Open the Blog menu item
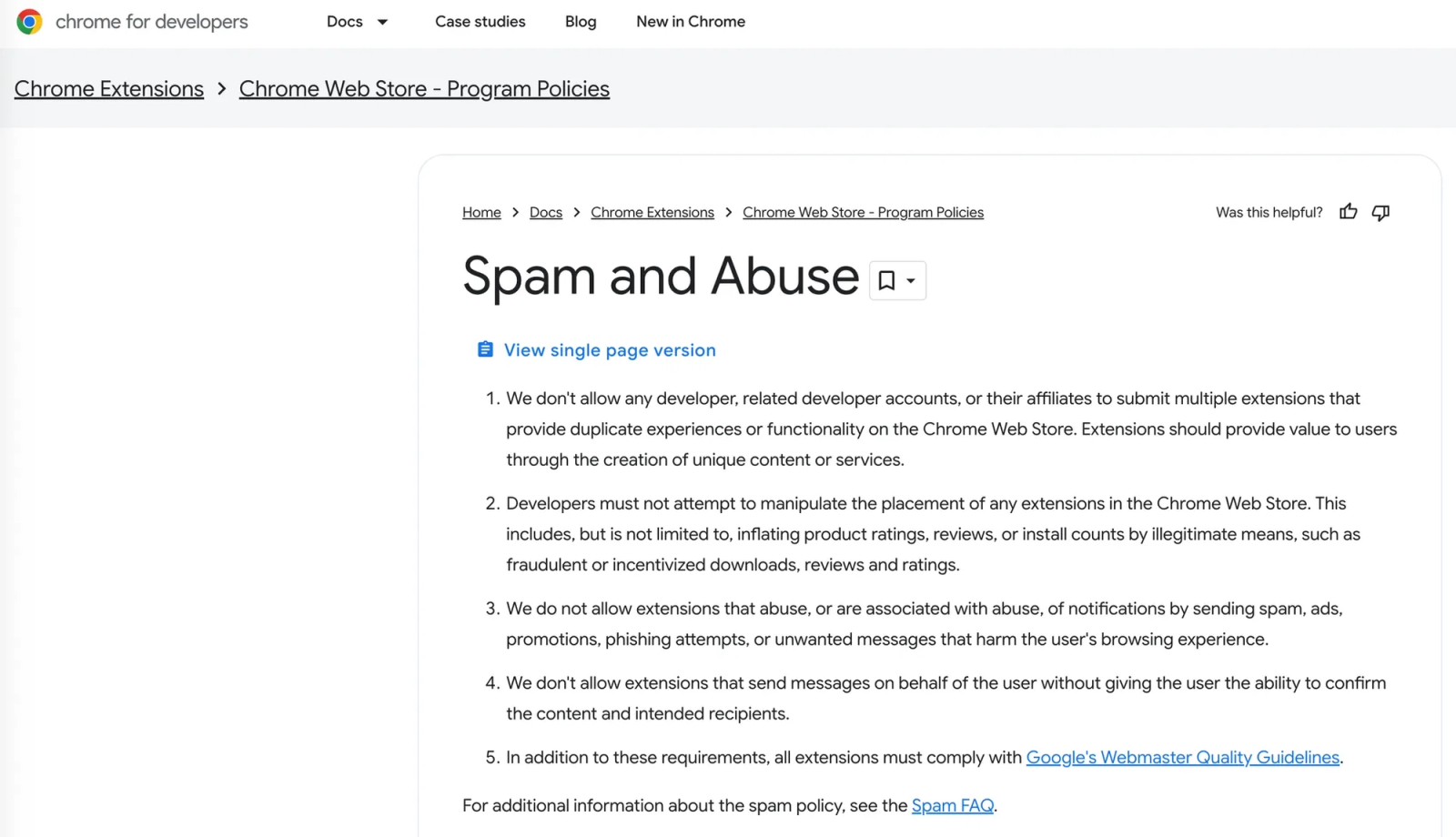1456x837 pixels. pos(581,21)
